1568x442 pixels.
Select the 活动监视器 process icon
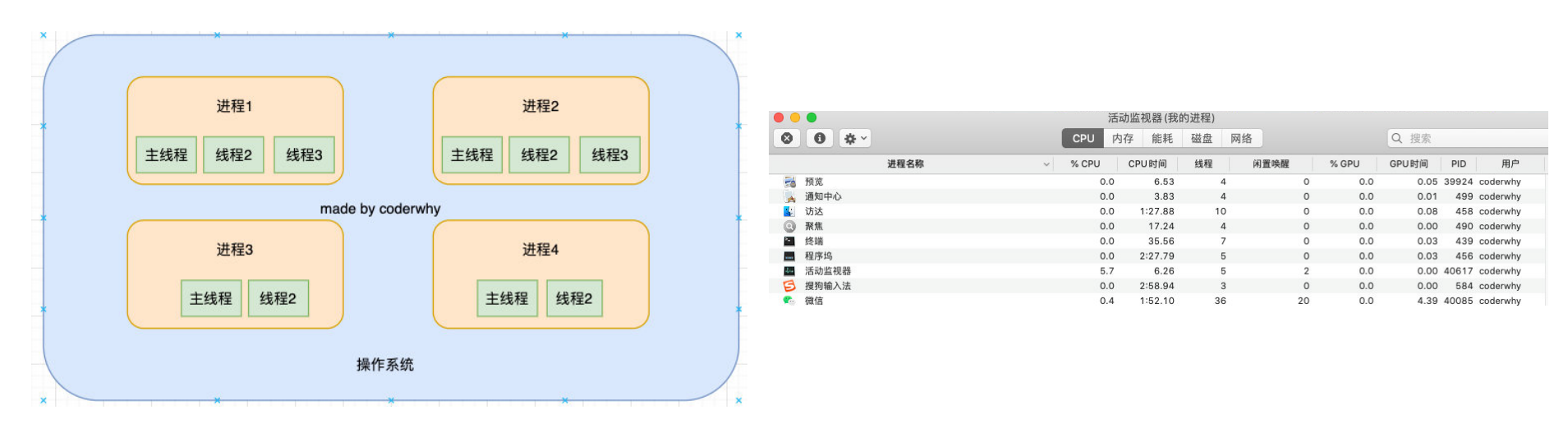pyautogui.click(x=789, y=271)
